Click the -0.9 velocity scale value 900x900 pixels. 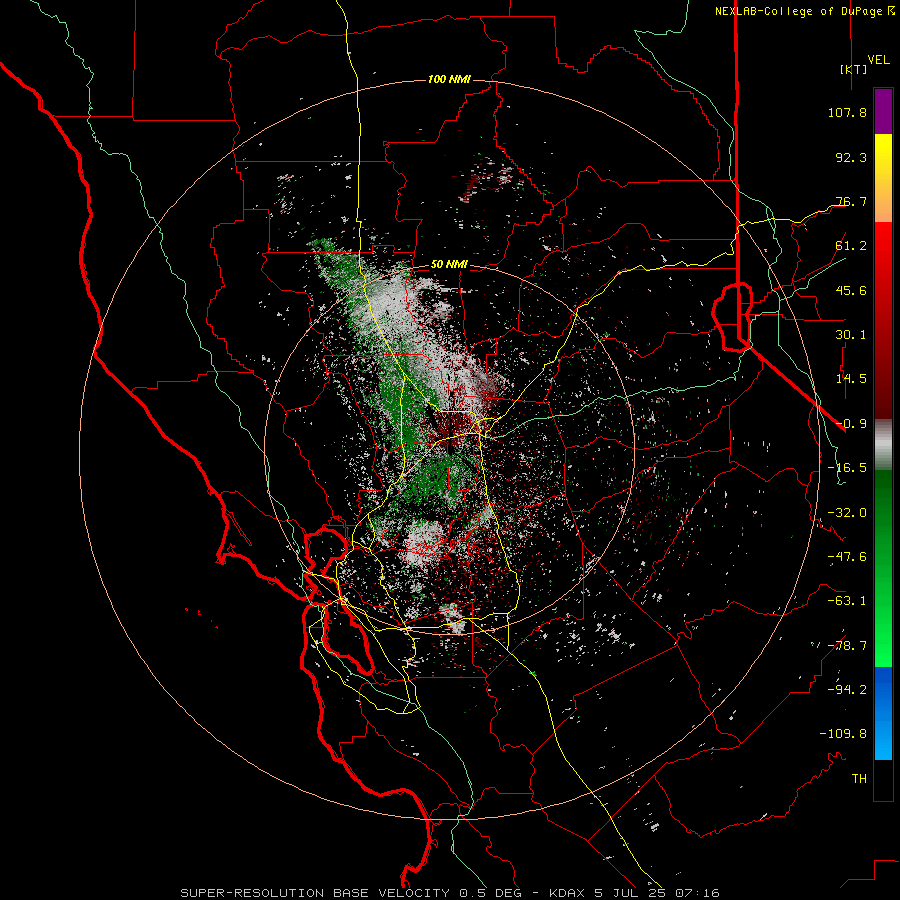coord(851,424)
